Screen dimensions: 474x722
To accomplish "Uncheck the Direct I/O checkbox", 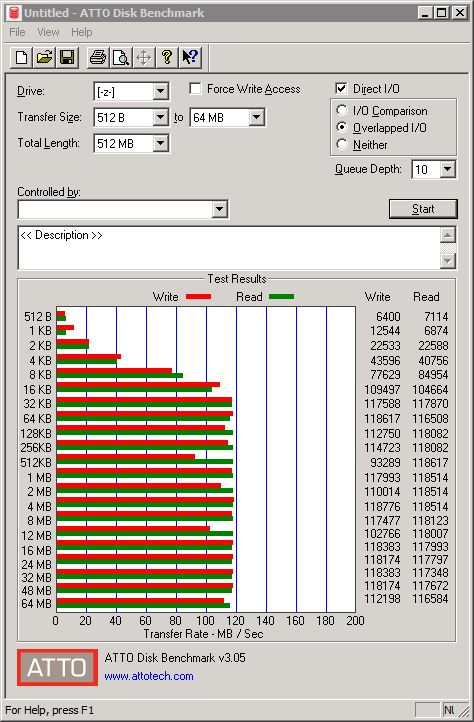I will click(341, 88).
